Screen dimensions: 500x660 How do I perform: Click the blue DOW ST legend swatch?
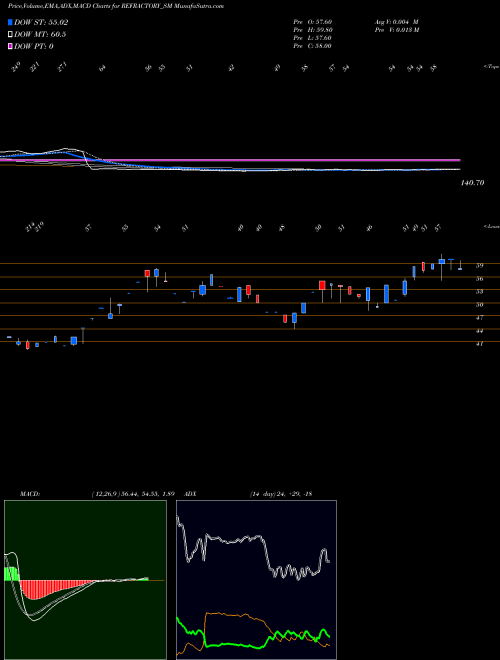(10, 22)
